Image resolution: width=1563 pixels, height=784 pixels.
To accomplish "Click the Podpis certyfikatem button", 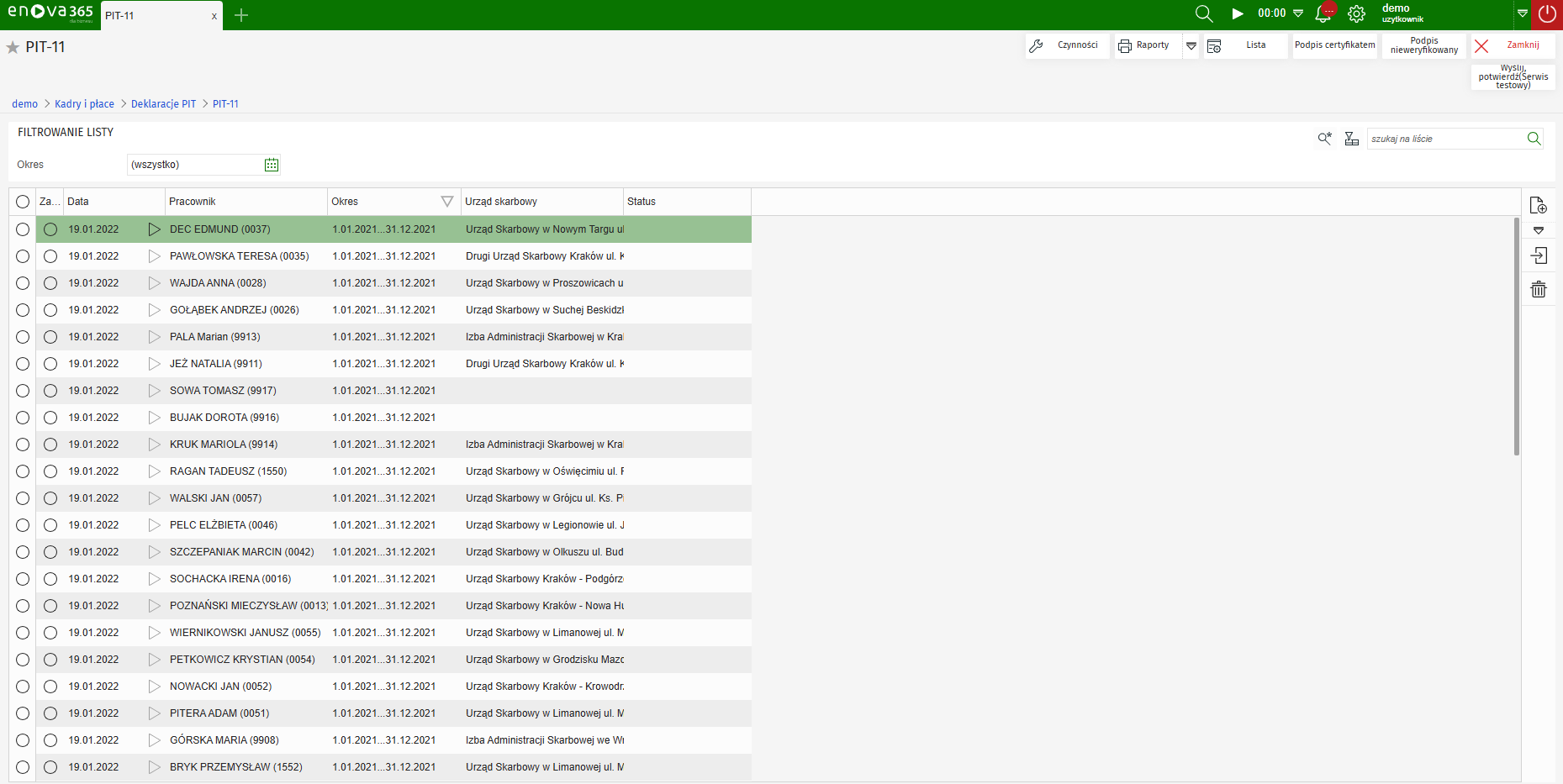I will 1334,45.
